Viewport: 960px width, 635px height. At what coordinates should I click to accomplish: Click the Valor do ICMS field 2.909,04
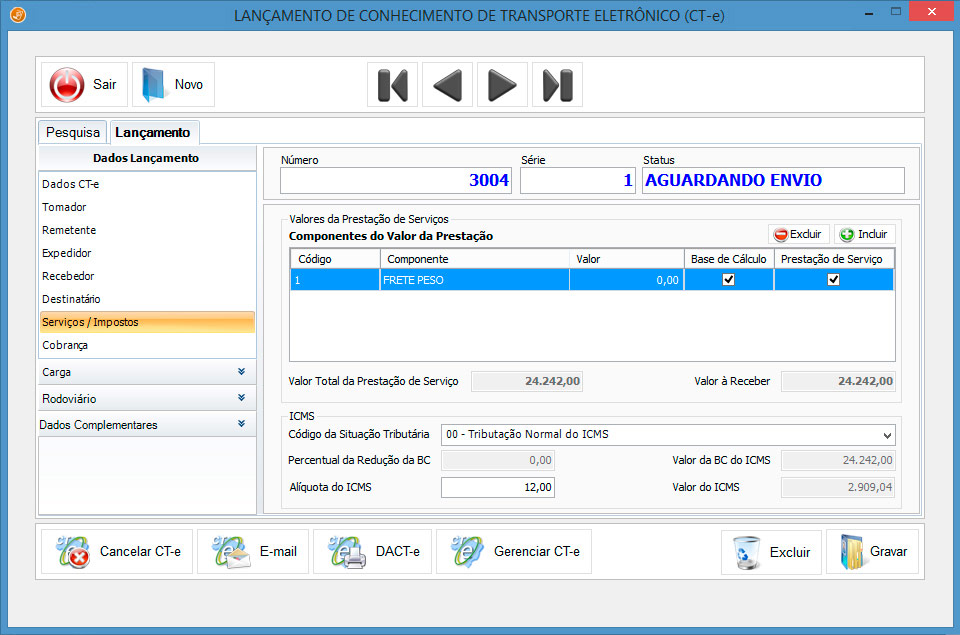click(x=838, y=487)
